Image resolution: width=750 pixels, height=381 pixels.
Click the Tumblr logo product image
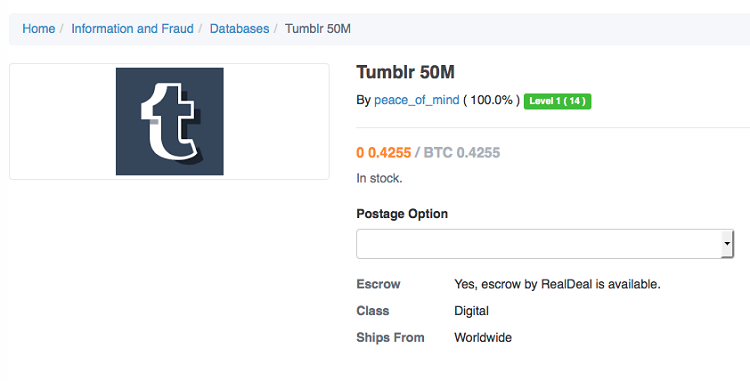(169, 121)
